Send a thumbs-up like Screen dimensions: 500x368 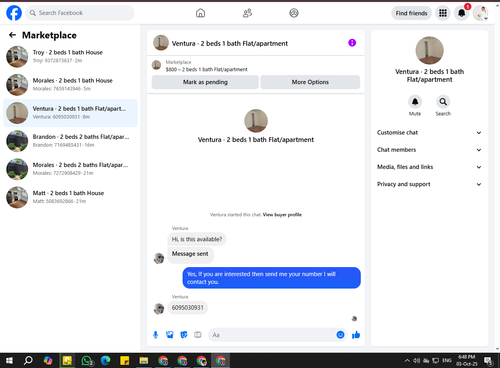pyautogui.click(x=356, y=335)
